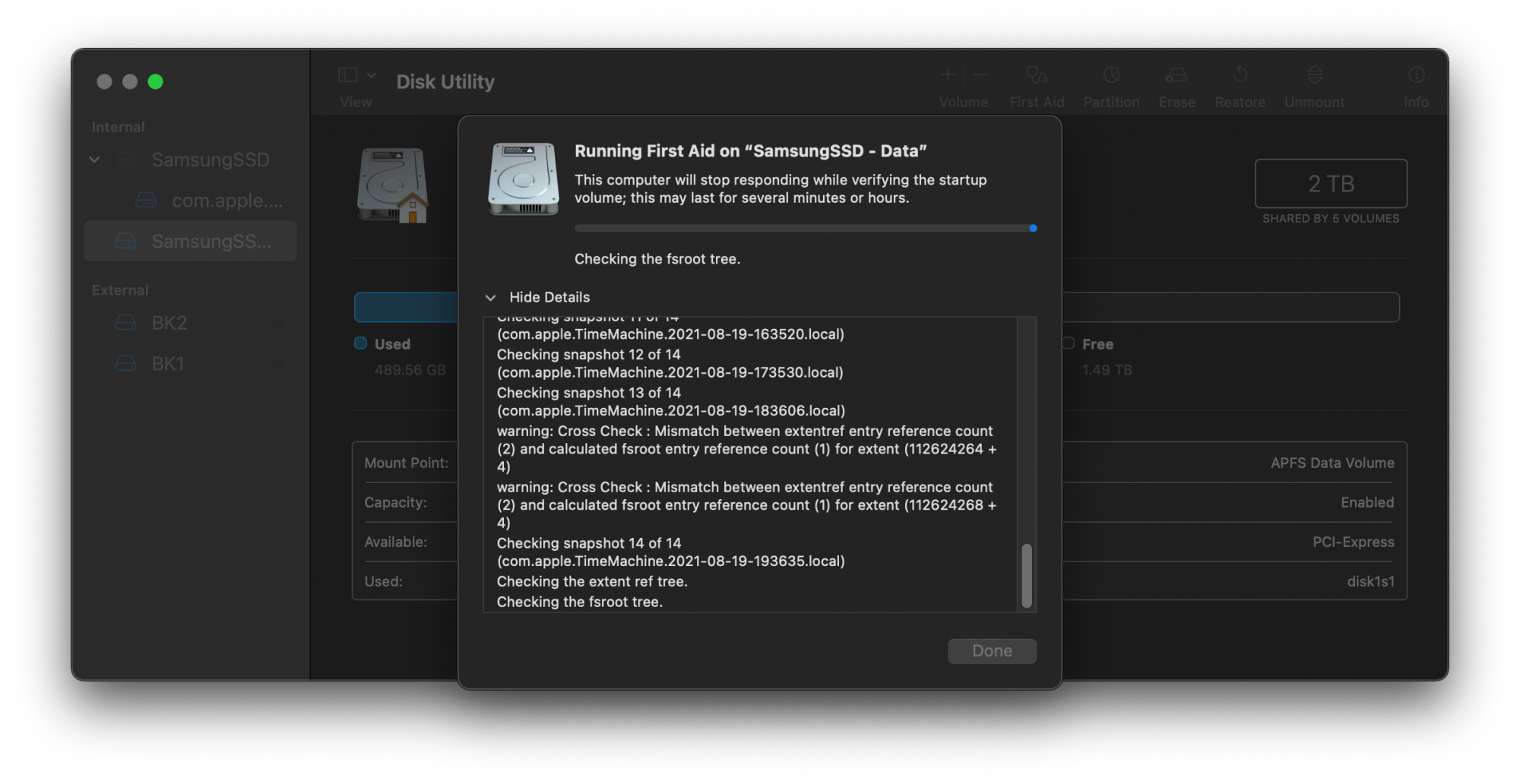Add a volume with the plus icon
Viewport: 1520px width, 784px height.
948,74
